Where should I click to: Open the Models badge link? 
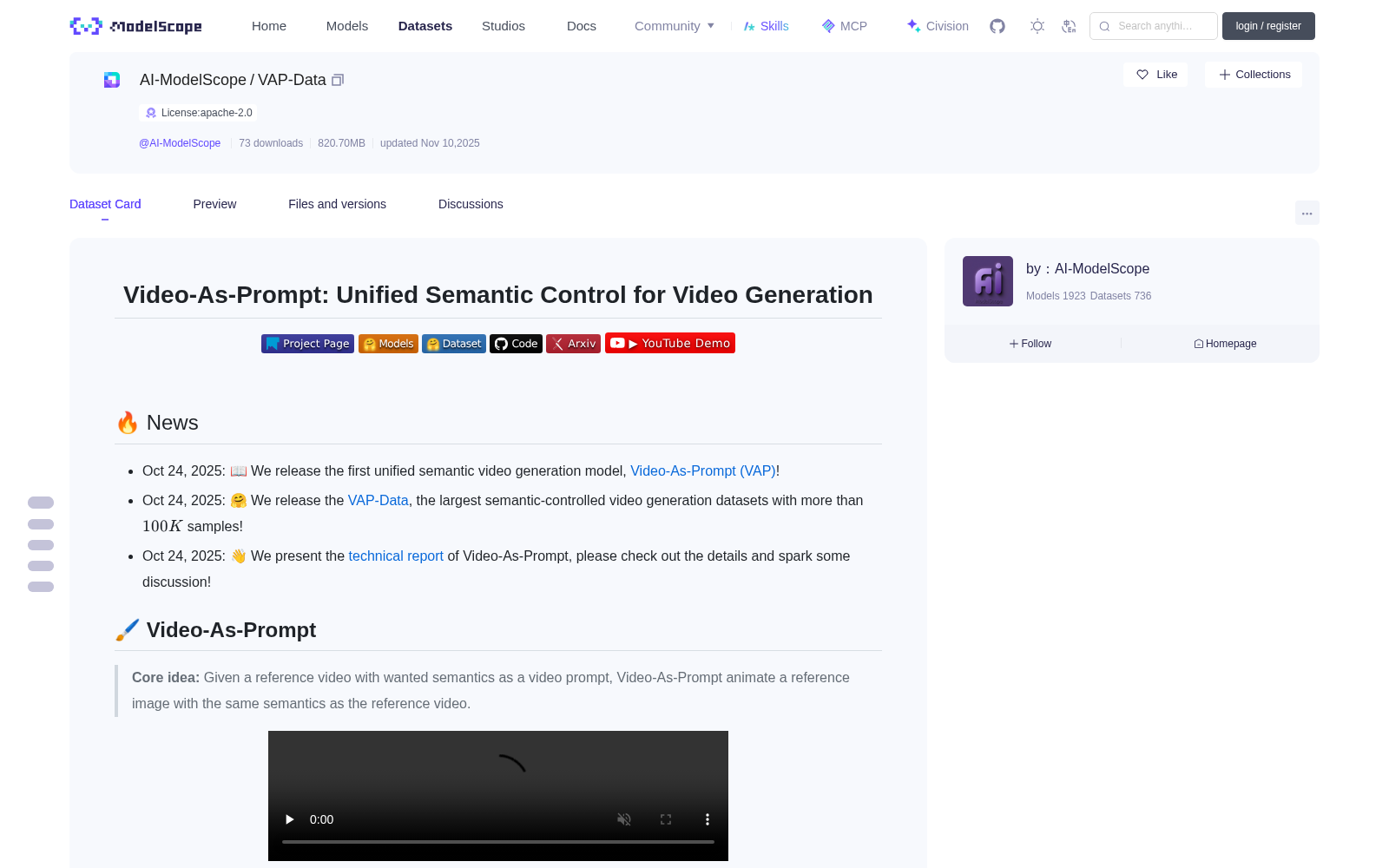[388, 344]
